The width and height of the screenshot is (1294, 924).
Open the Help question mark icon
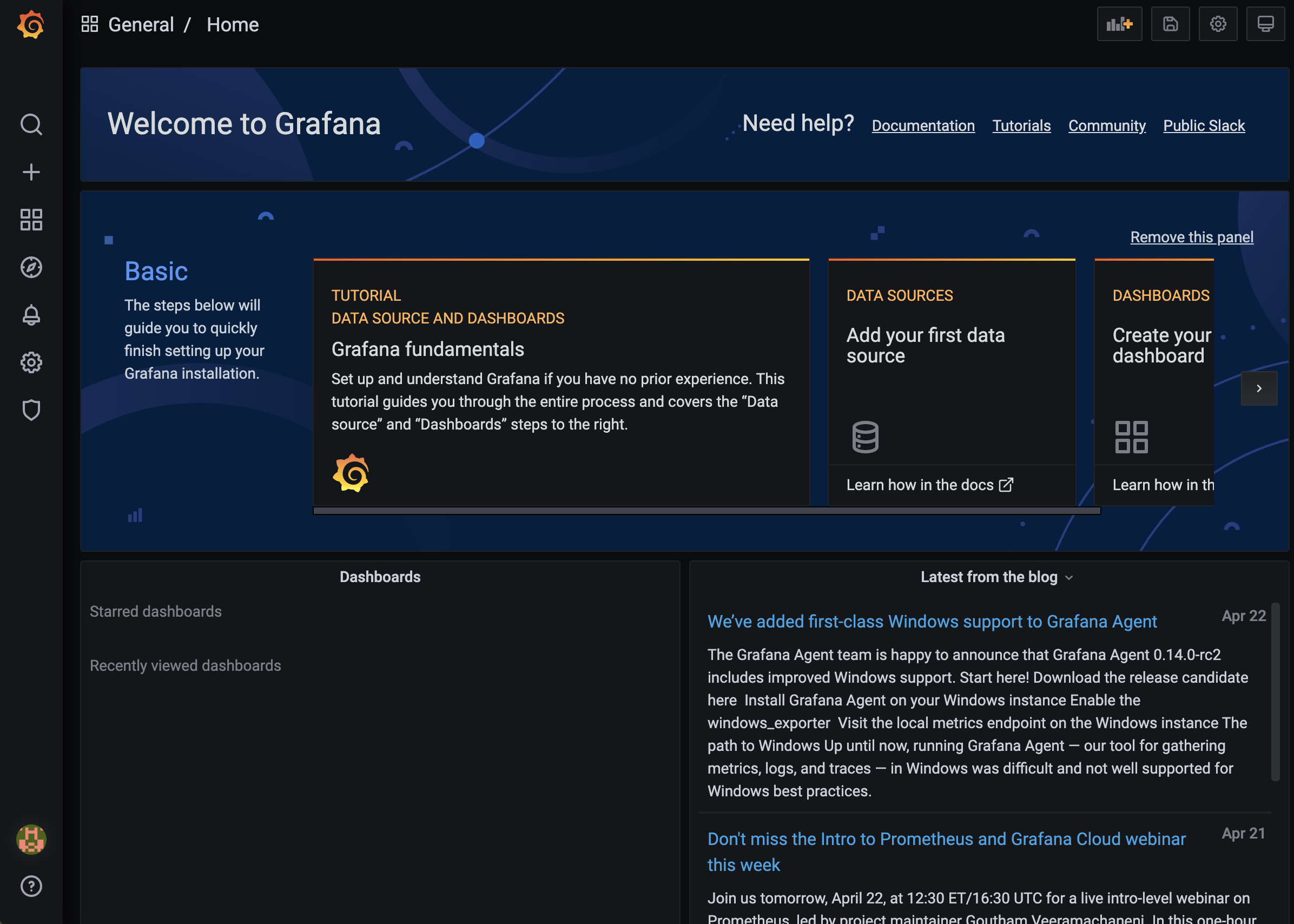pyautogui.click(x=31, y=886)
